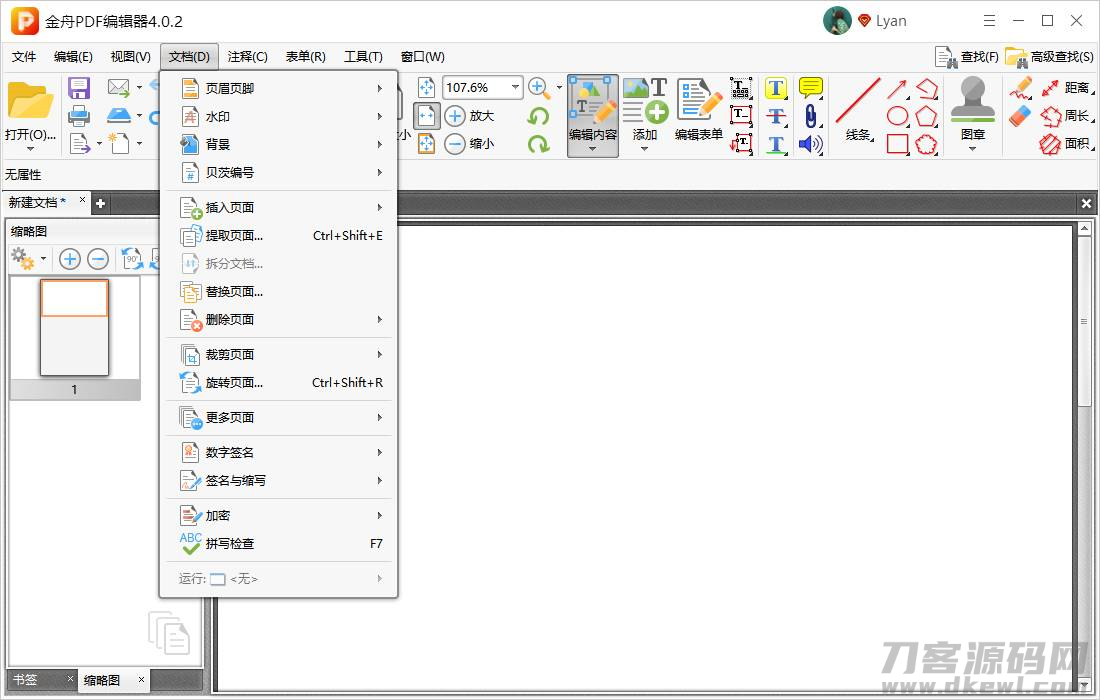Select the 距离 distance measure tool
1100x700 pixels.
[1067, 88]
